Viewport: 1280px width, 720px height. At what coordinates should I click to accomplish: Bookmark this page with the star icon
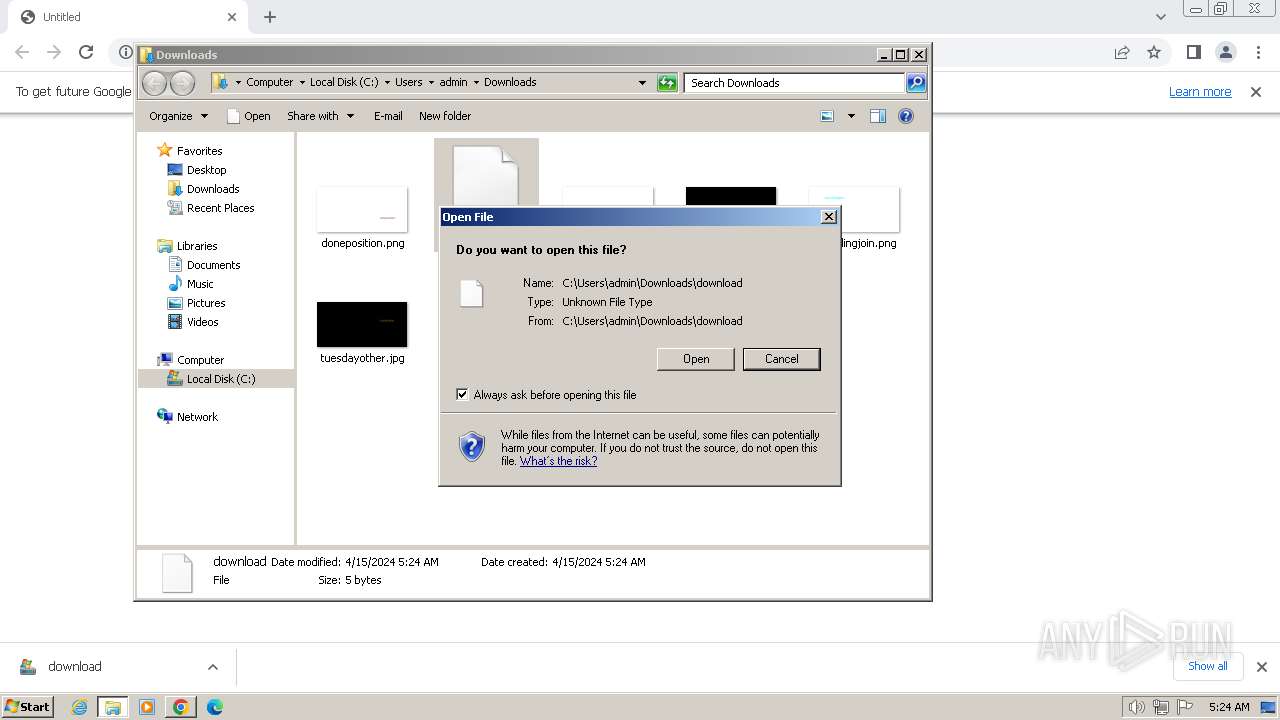1154,52
